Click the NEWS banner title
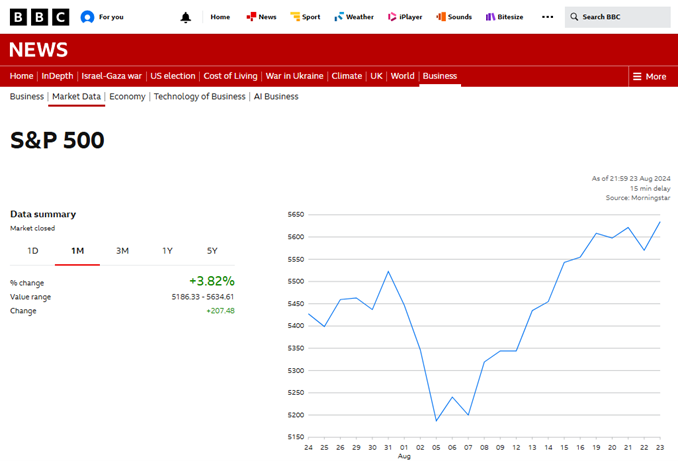 (38, 50)
